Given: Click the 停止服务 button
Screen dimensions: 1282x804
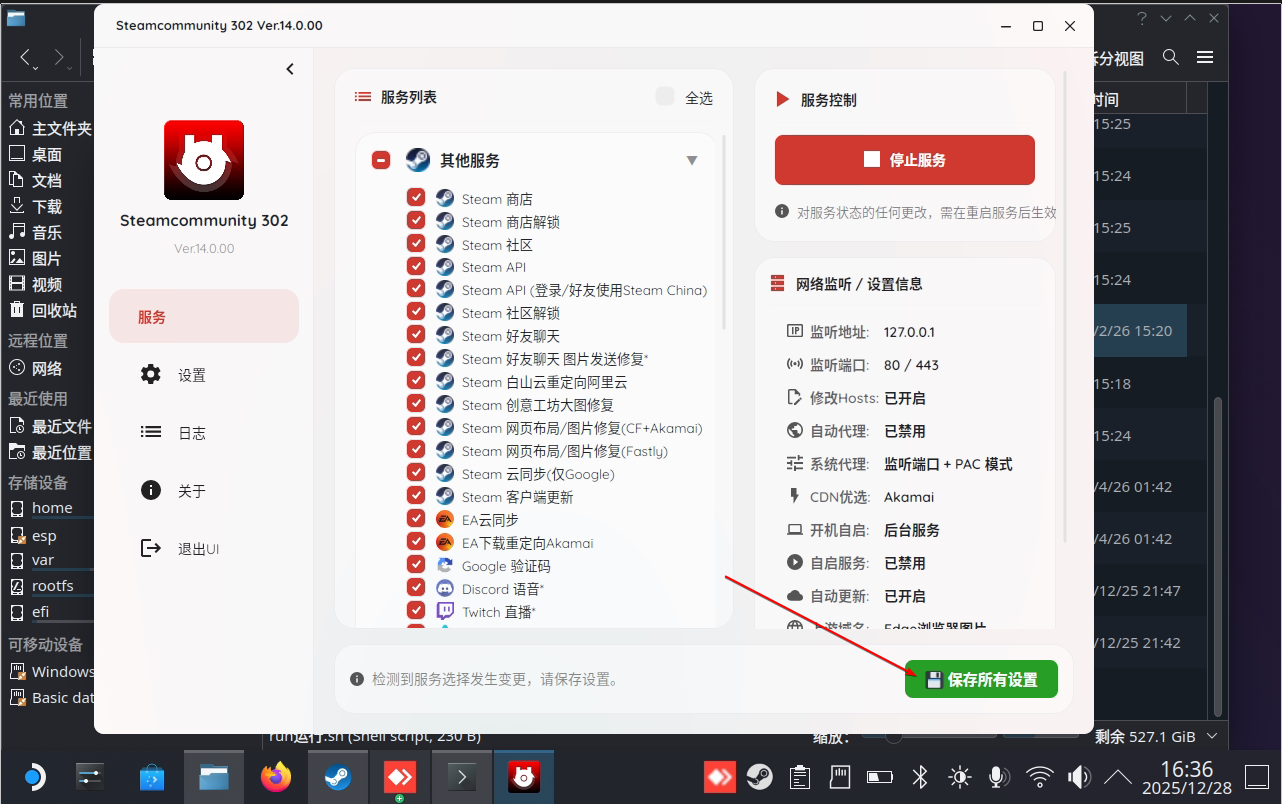Looking at the screenshot, I should (904, 160).
